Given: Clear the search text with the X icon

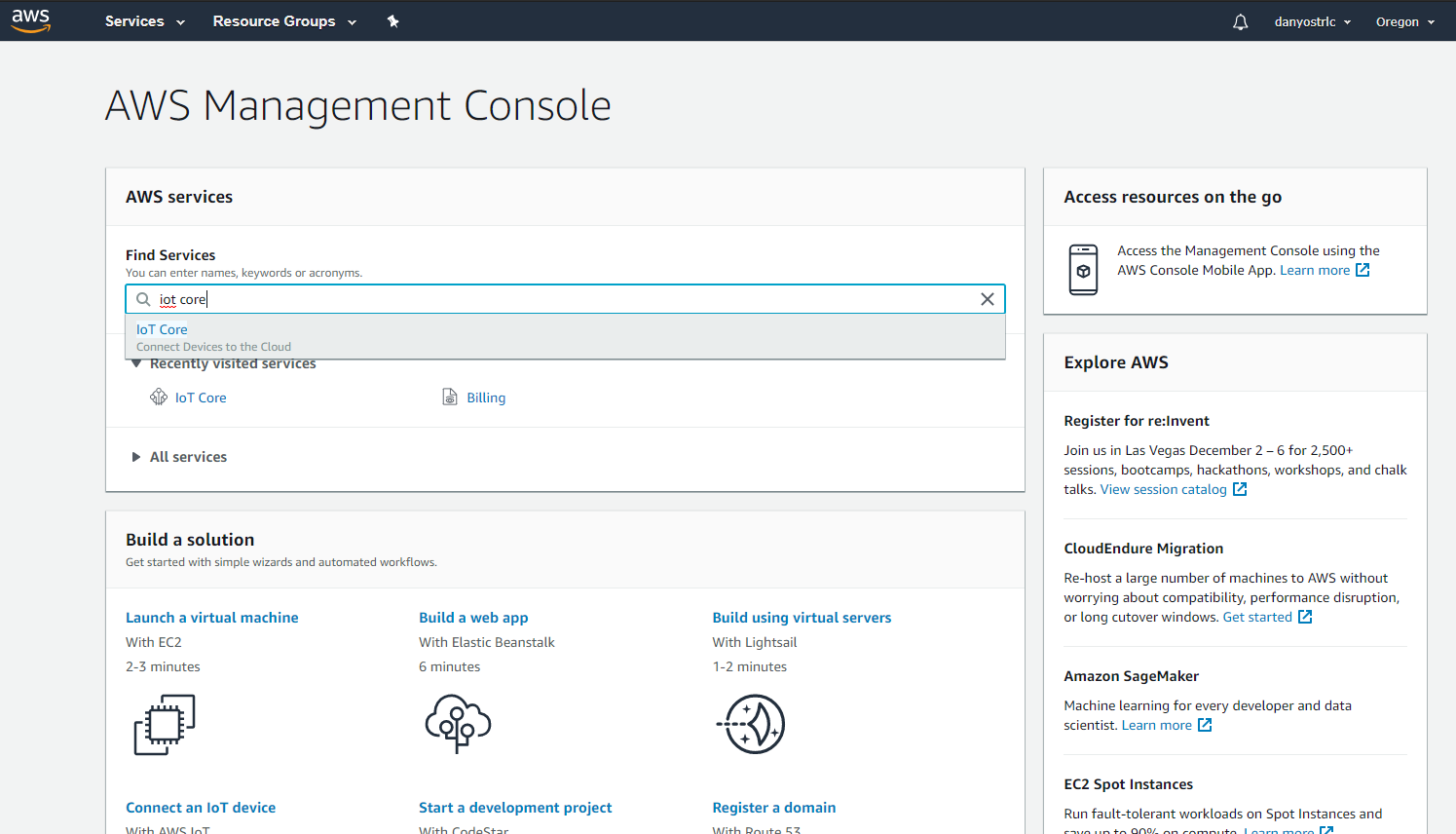Looking at the screenshot, I should point(987,299).
